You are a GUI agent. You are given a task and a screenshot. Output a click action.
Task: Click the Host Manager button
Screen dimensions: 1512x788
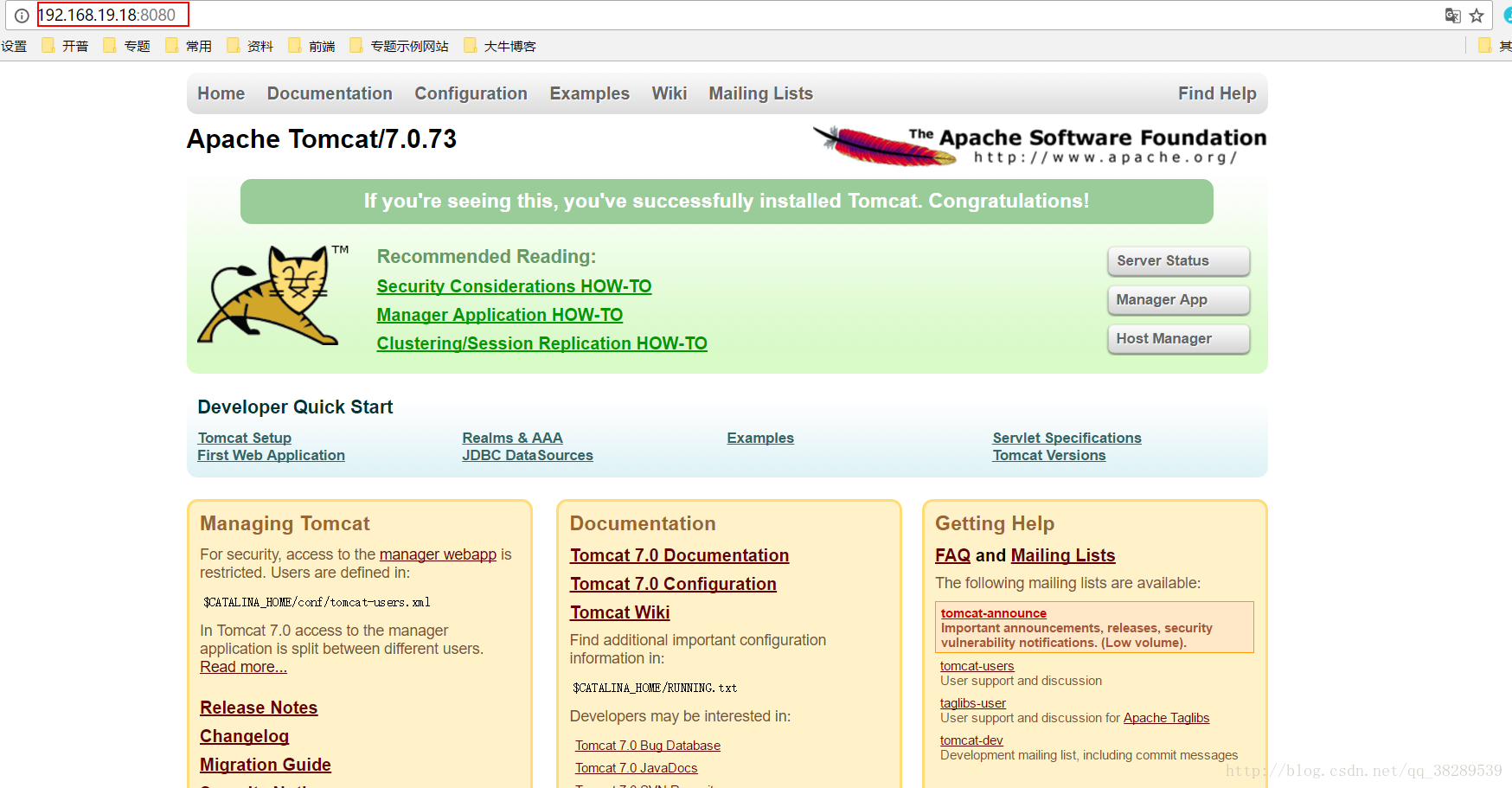tap(1178, 339)
